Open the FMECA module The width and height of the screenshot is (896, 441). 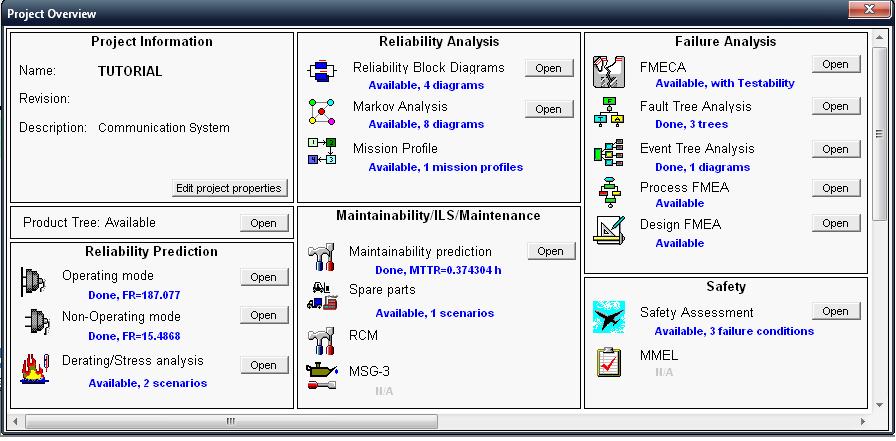coord(835,65)
